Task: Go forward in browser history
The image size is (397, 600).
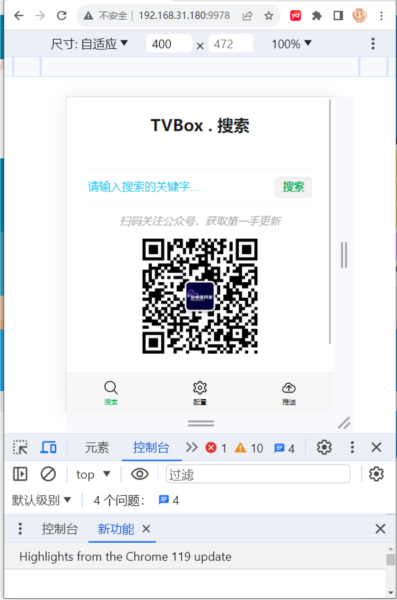Action: coord(40,16)
